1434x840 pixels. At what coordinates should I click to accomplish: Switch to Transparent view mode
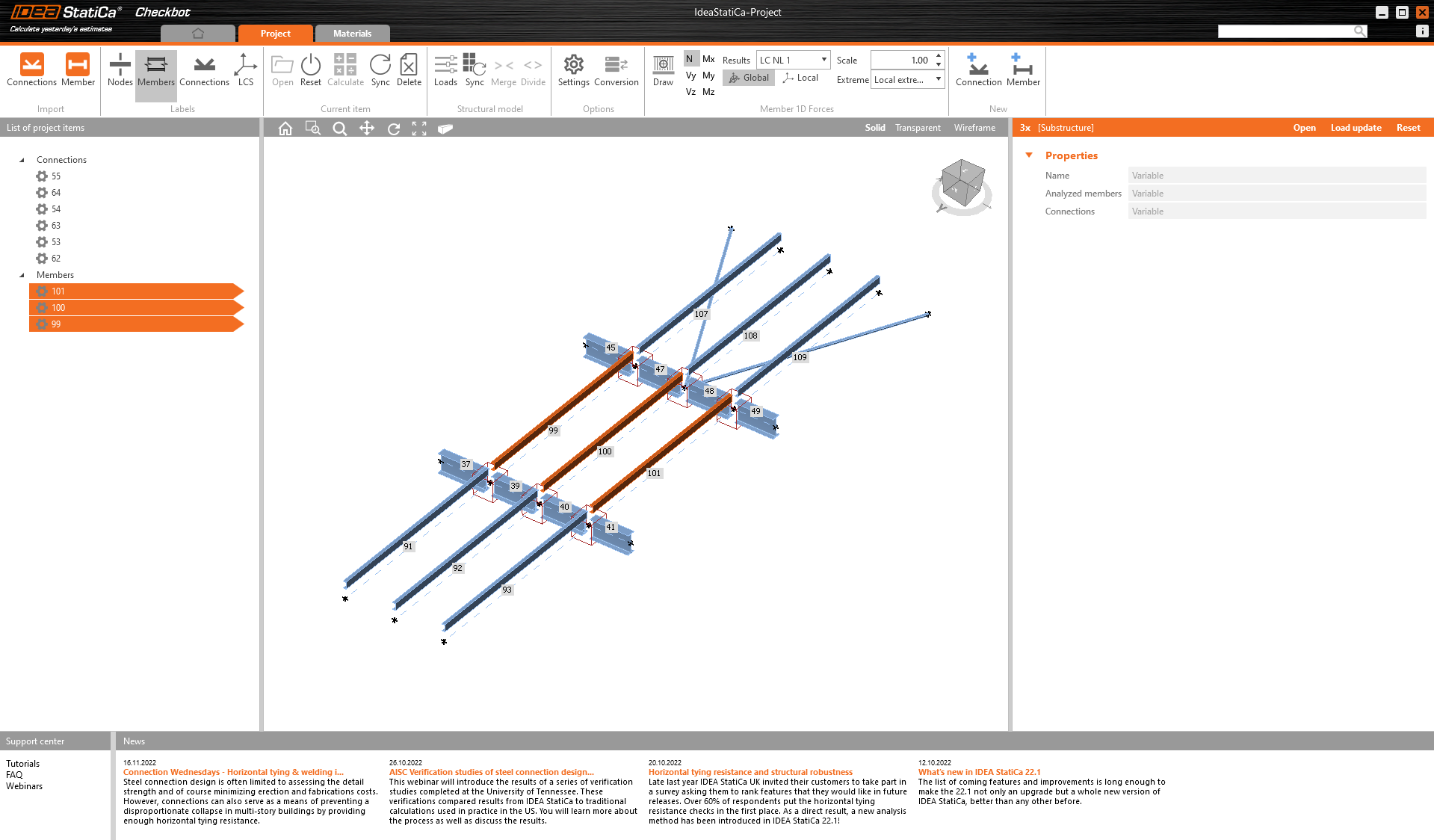[918, 128]
